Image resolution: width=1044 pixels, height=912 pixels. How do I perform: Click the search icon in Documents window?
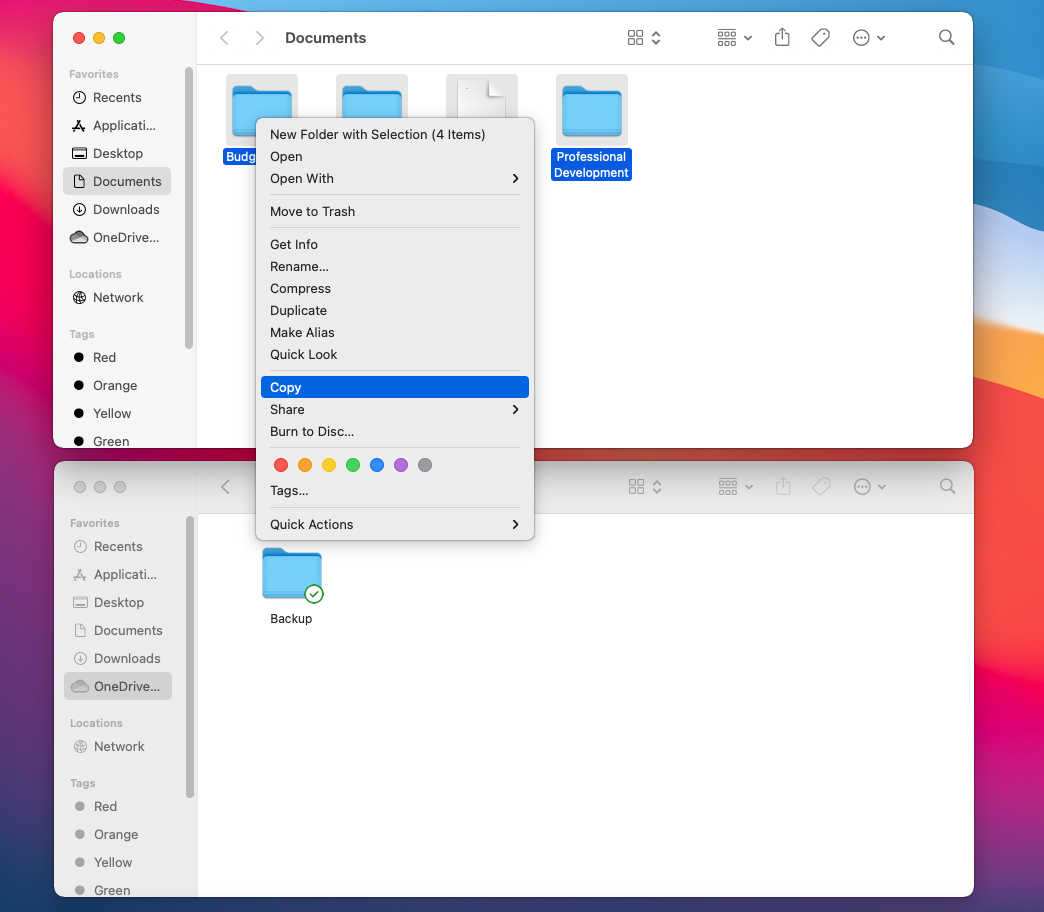(946, 38)
